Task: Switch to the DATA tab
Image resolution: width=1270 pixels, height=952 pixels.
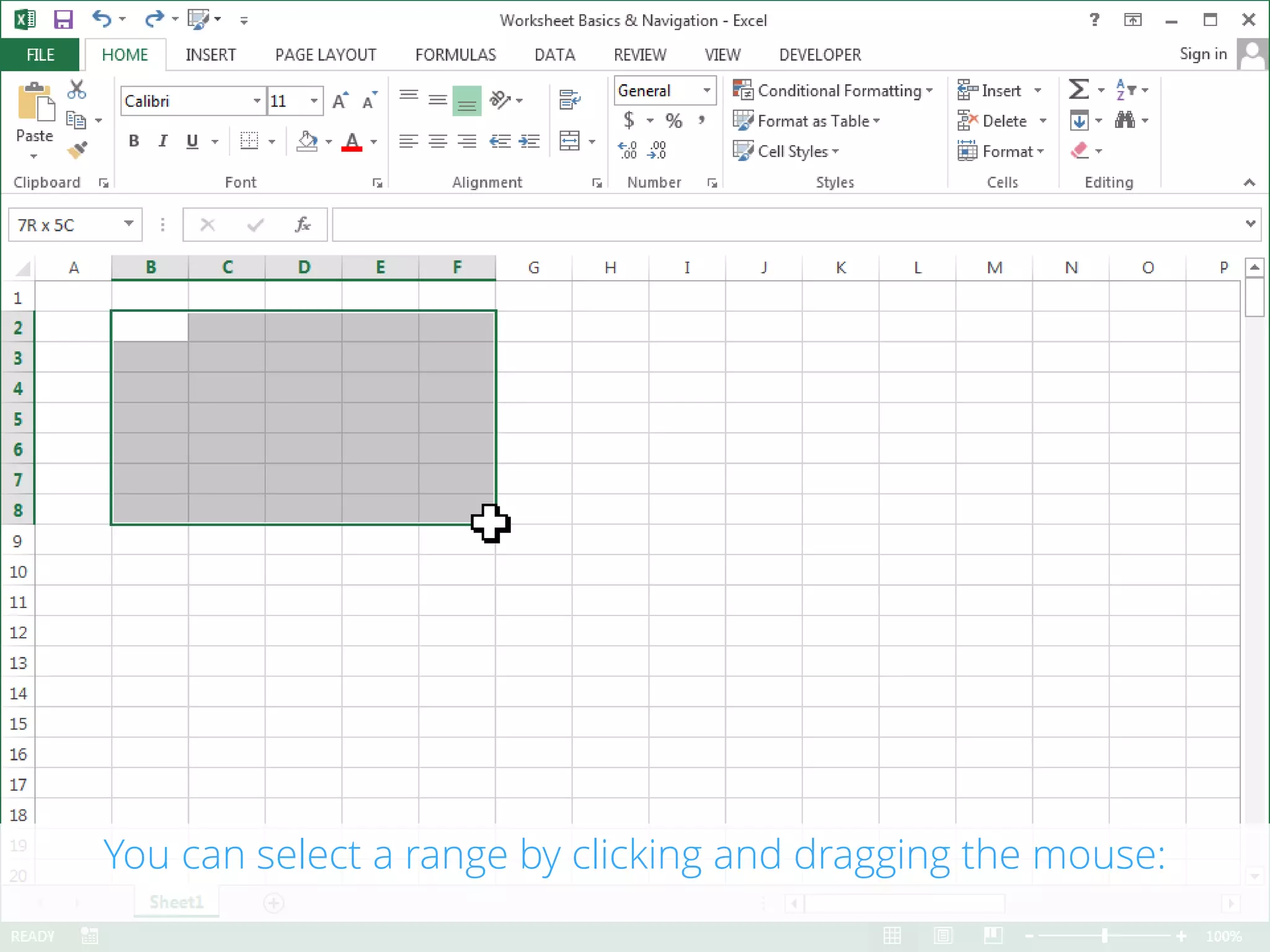Action: click(554, 55)
